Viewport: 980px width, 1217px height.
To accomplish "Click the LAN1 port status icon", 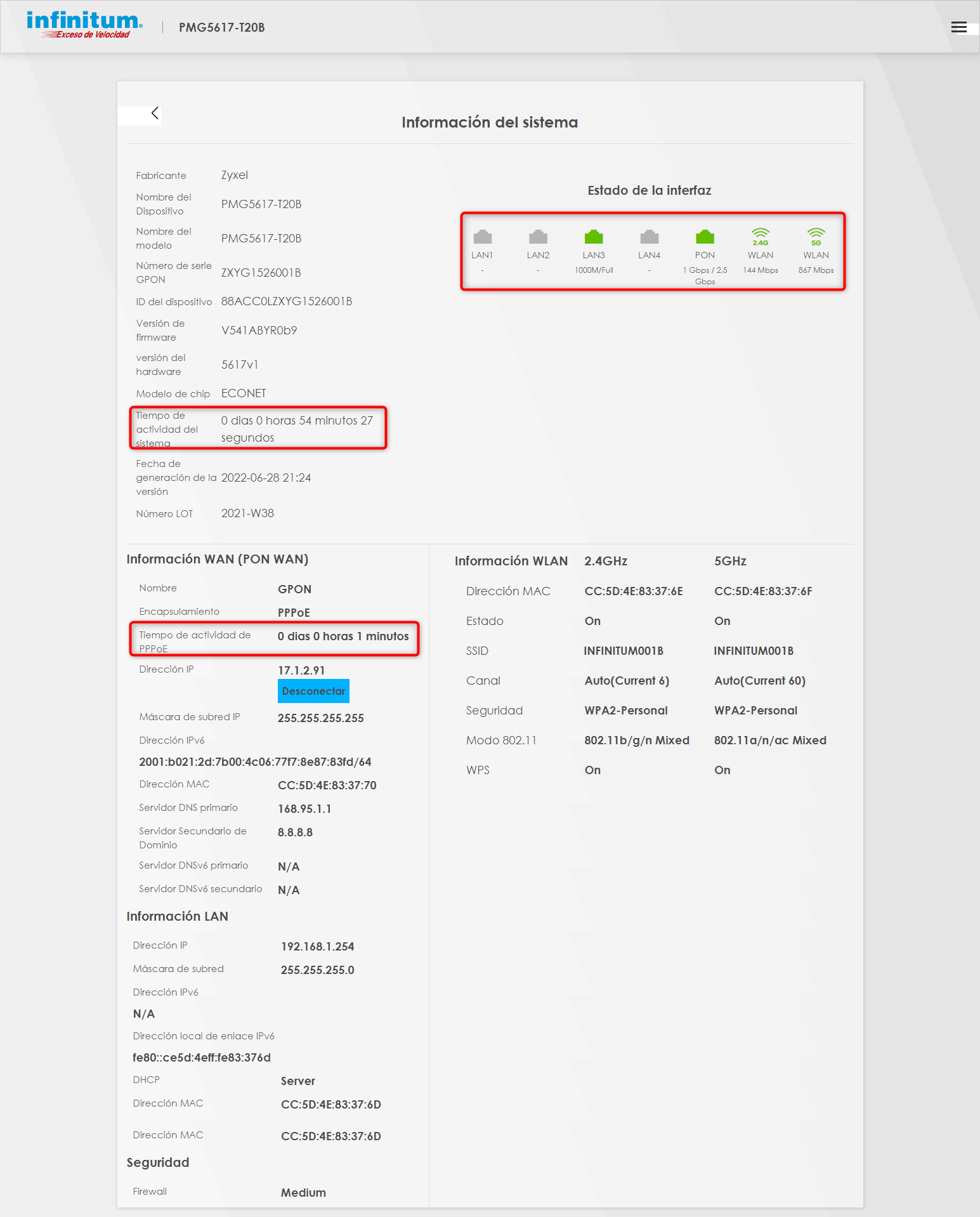I will click(x=482, y=237).
